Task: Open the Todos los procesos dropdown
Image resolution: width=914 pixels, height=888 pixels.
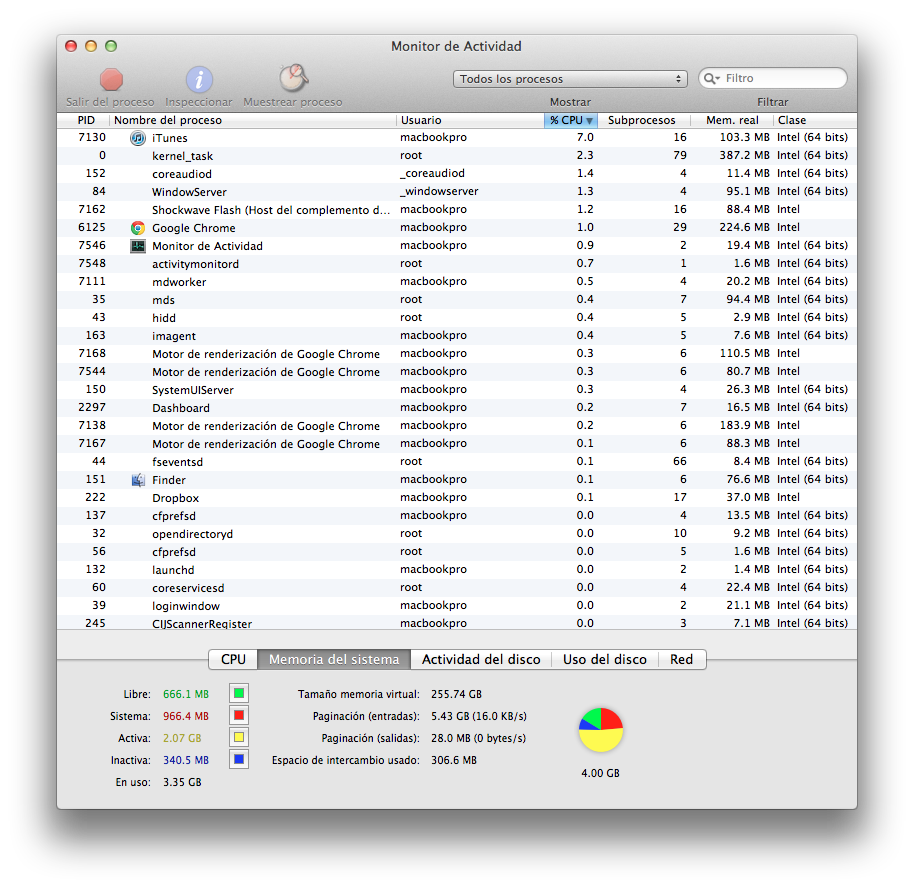Action: tap(570, 79)
